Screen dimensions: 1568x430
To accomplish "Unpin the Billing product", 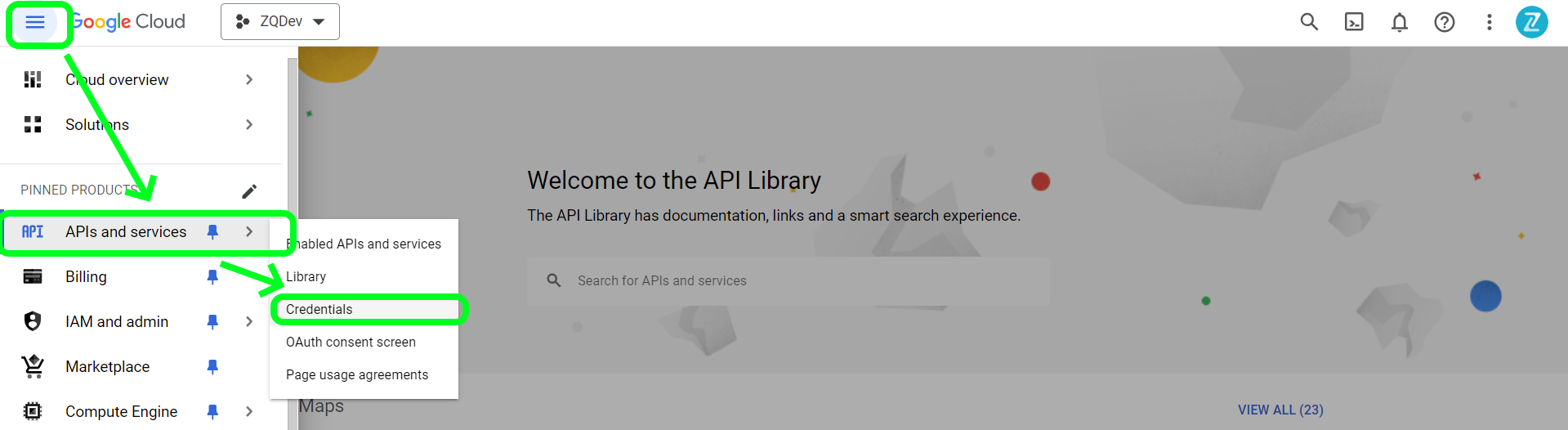I will [x=212, y=277].
